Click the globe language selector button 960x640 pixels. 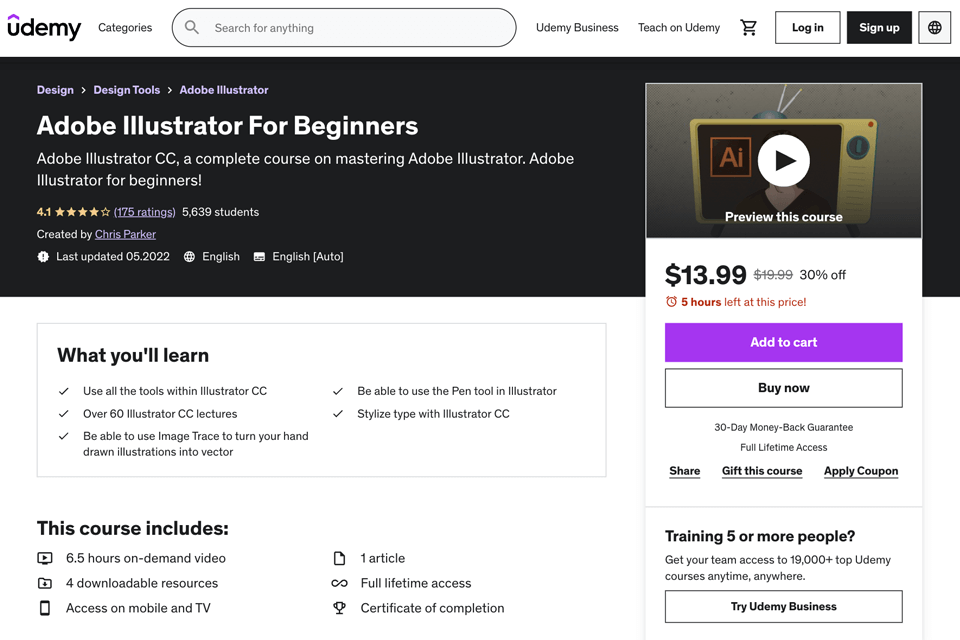click(934, 28)
